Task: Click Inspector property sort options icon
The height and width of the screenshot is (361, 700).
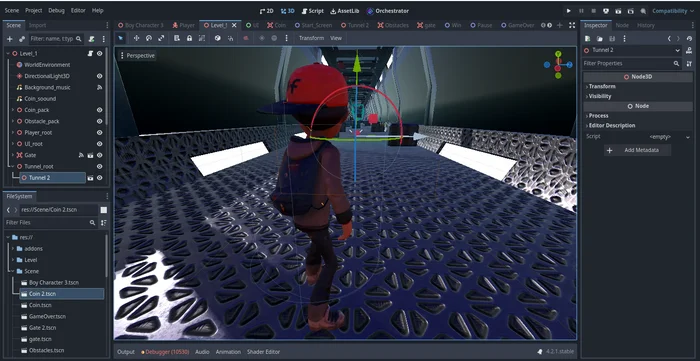Action: (x=689, y=64)
